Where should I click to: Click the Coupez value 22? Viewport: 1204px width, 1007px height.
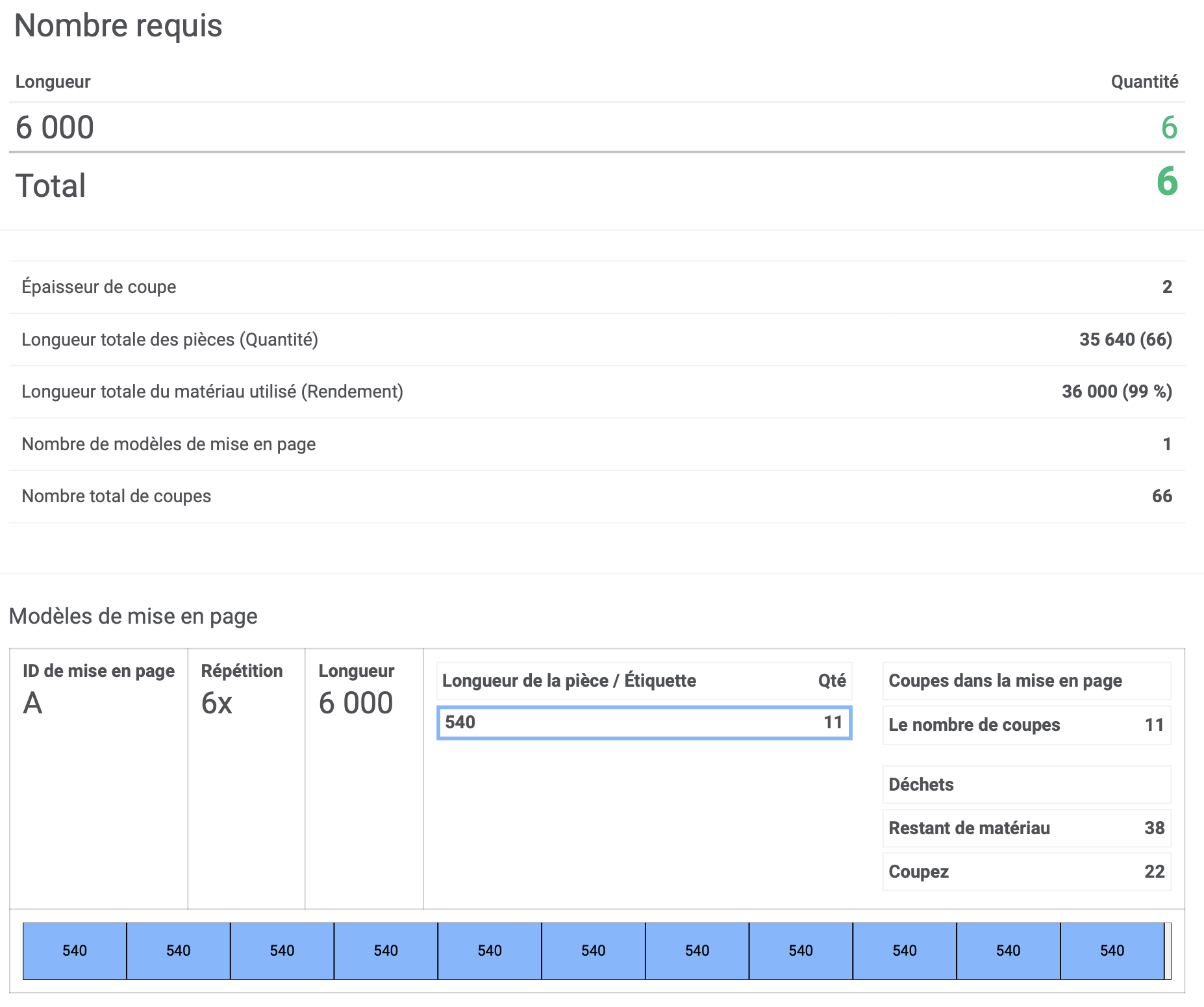coord(1154,872)
